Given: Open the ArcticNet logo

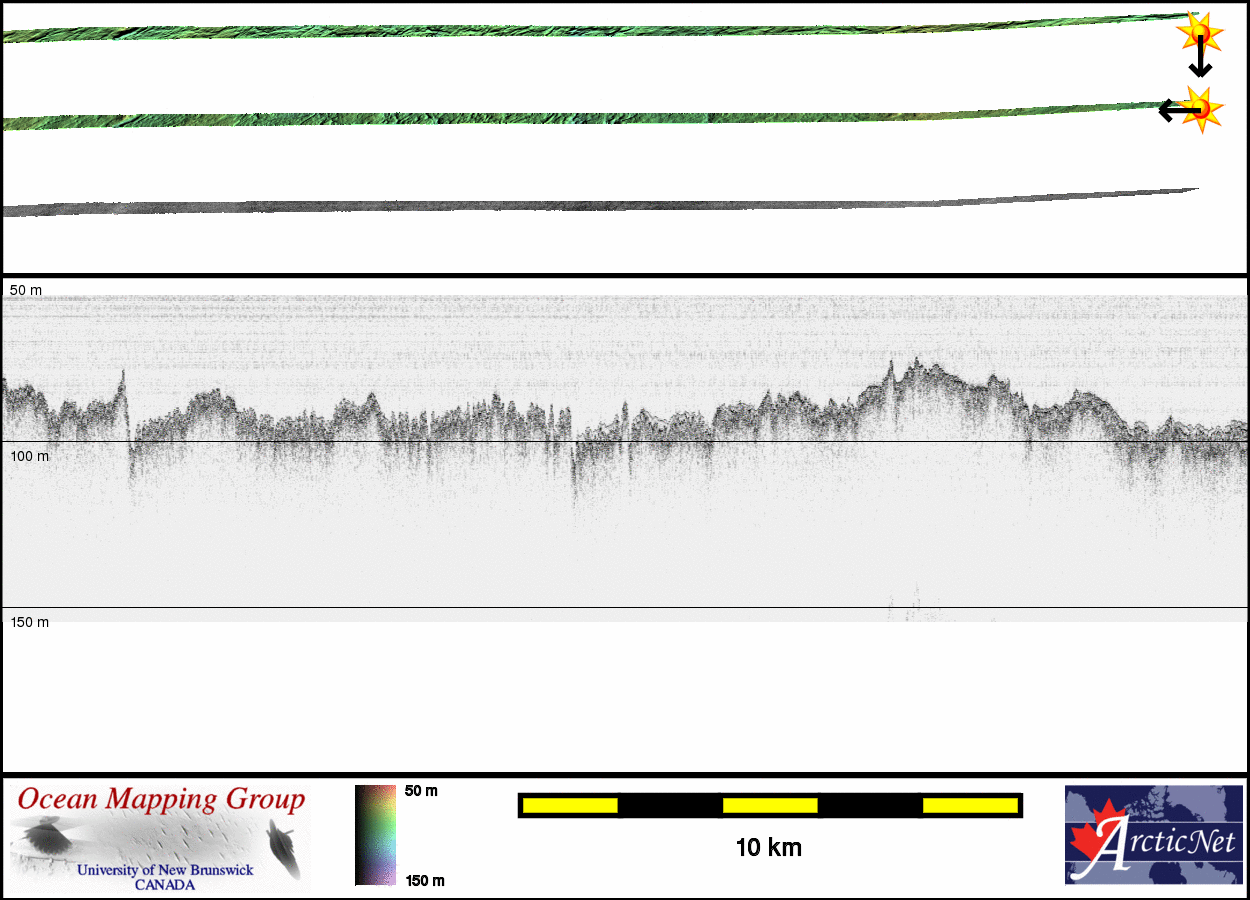Looking at the screenshot, I should coord(1151,835).
